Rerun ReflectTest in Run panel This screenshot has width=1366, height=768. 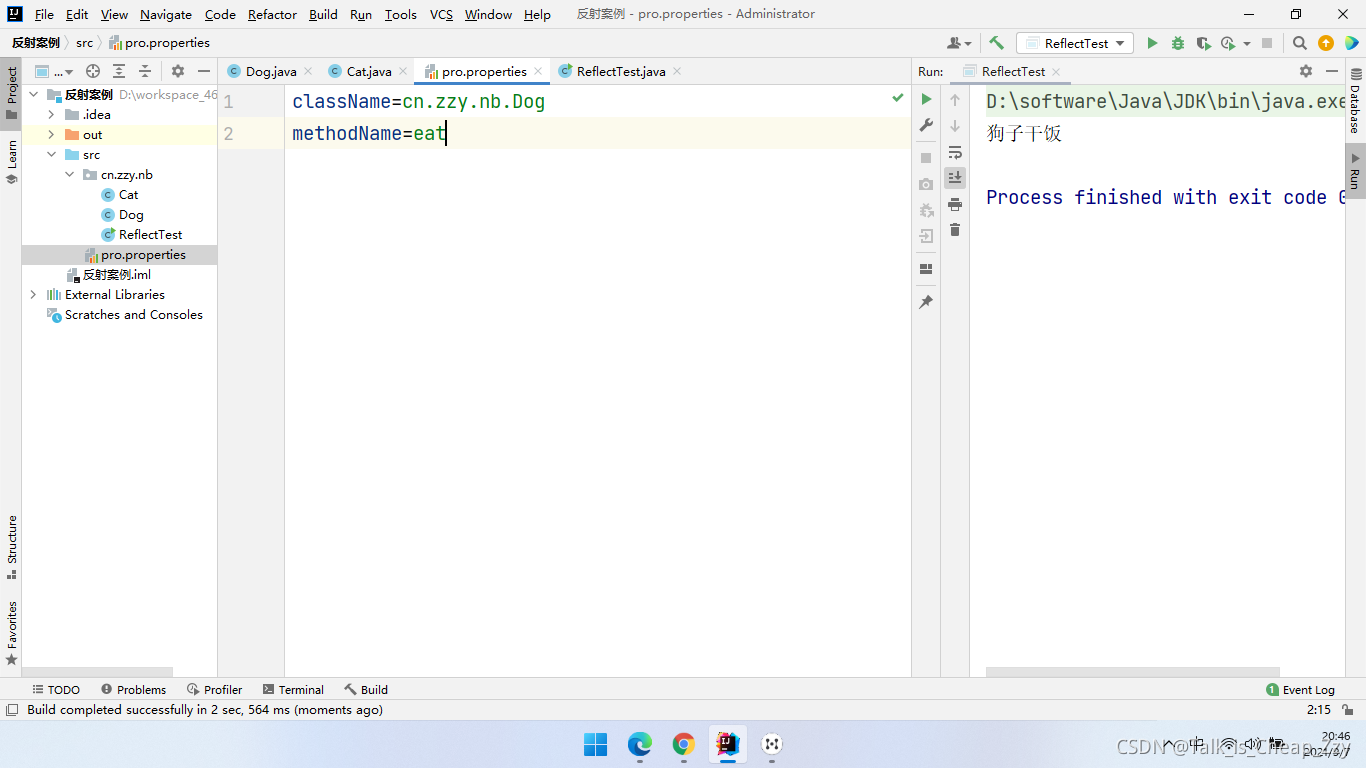coord(926,99)
